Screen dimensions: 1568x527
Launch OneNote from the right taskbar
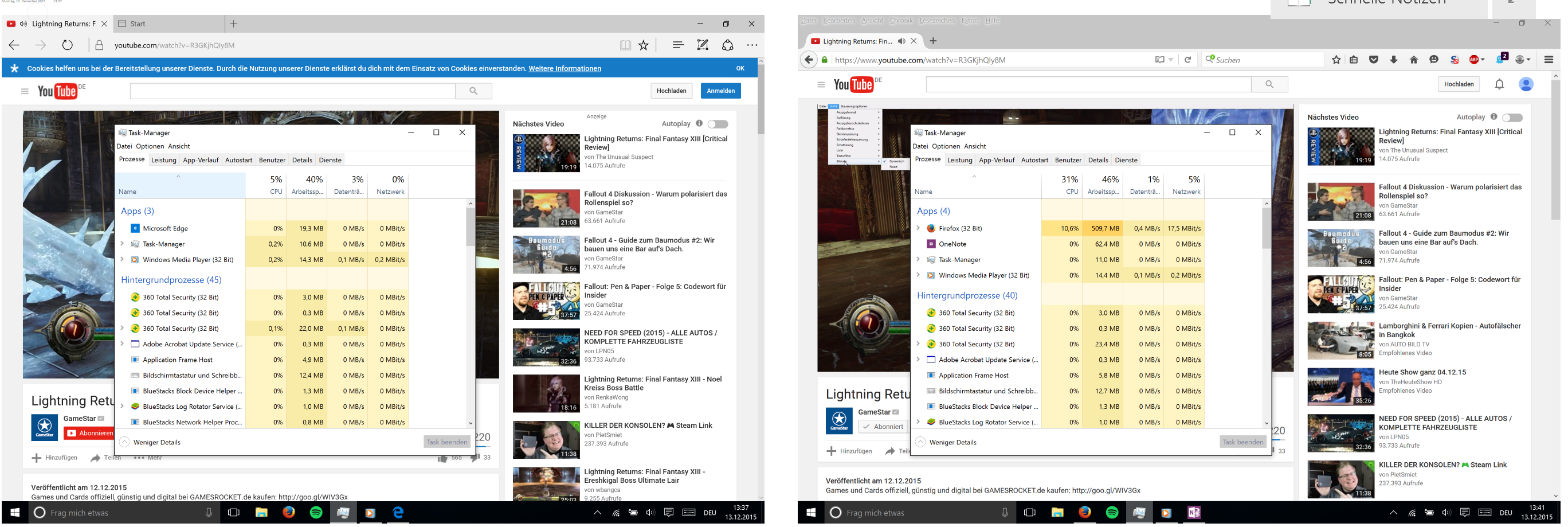(x=1194, y=513)
